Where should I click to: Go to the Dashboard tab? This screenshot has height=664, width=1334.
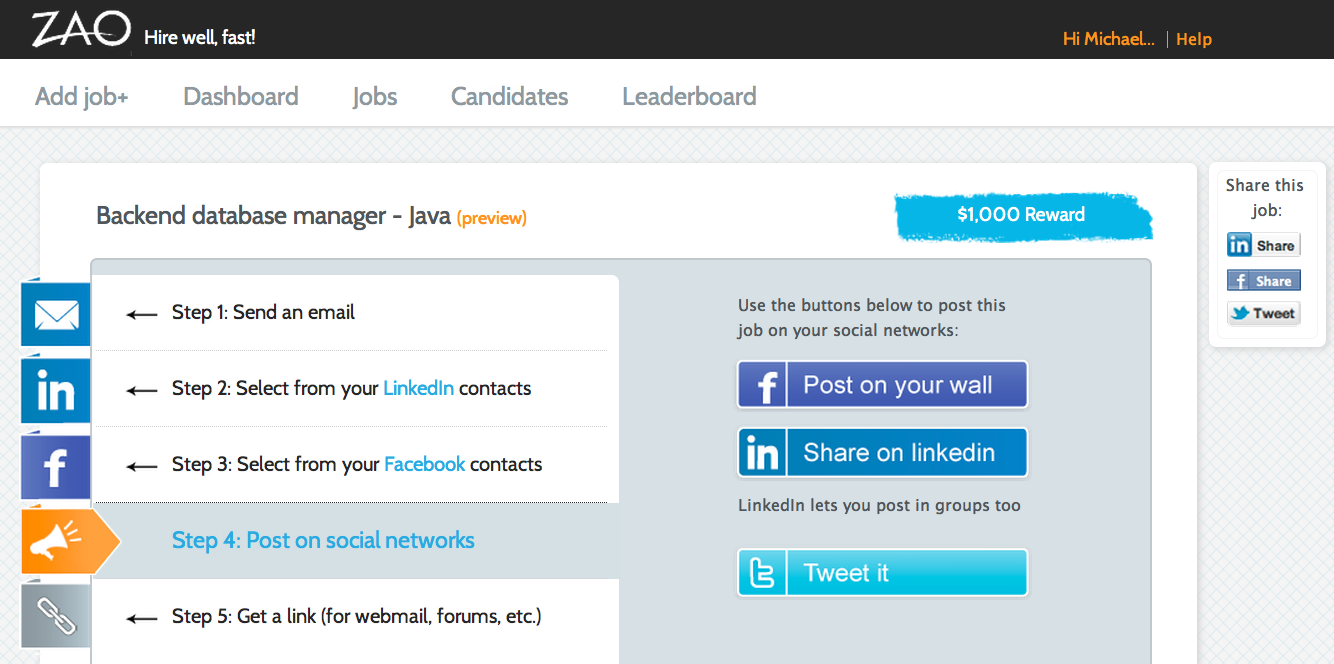(241, 96)
